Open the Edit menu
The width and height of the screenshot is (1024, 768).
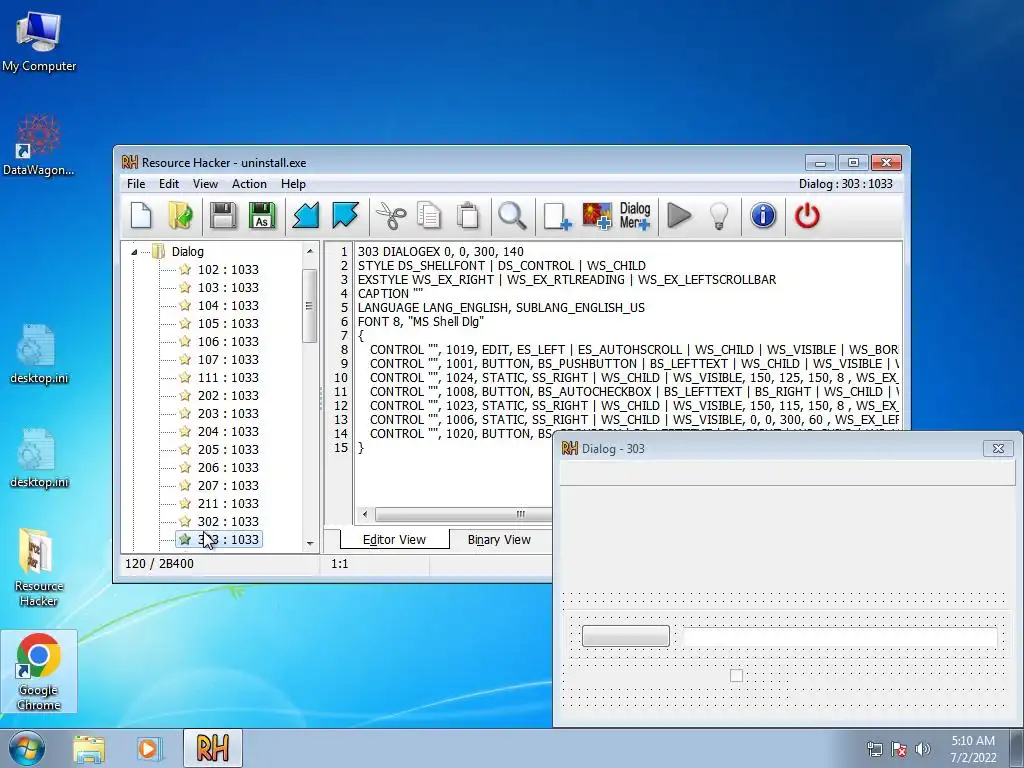click(168, 184)
